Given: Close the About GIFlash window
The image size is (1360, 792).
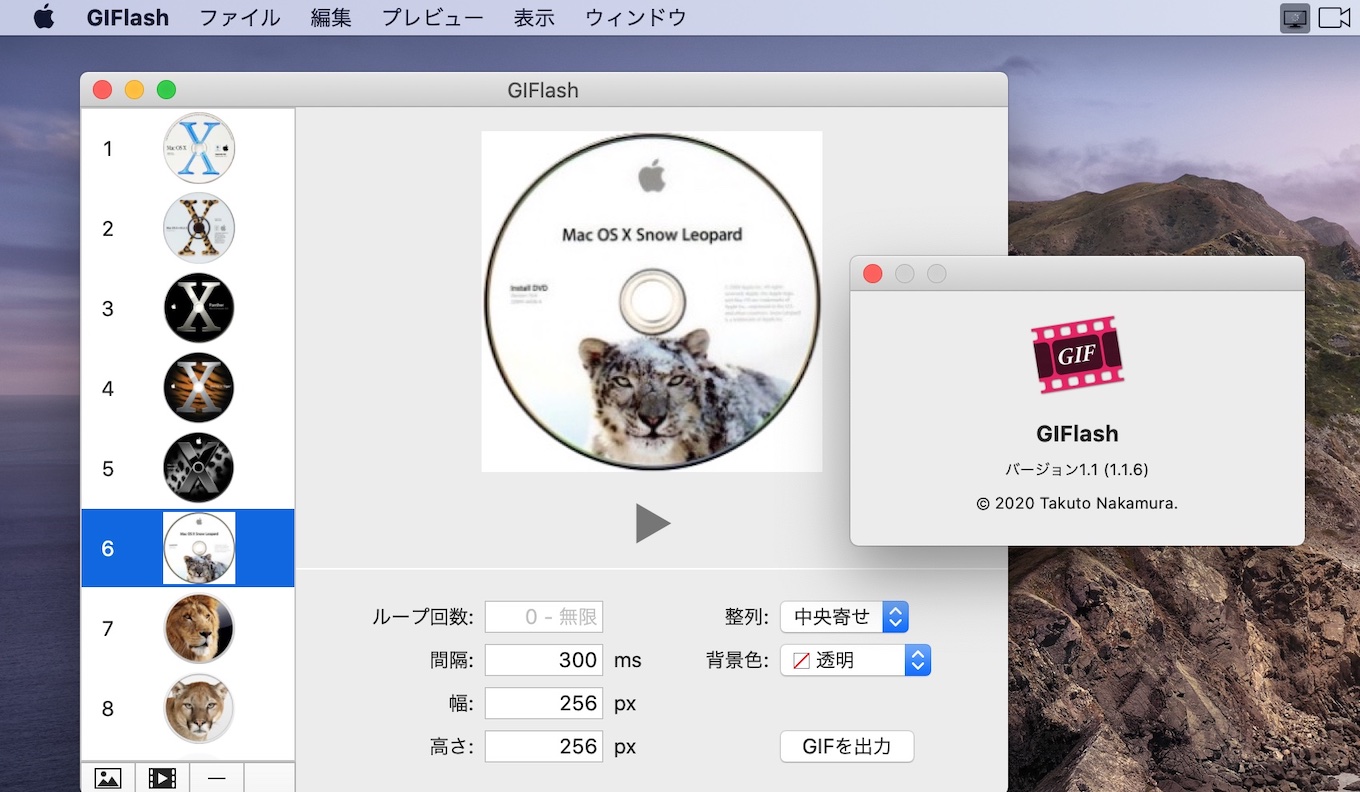Looking at the screenshot, I should pos(873,274).
